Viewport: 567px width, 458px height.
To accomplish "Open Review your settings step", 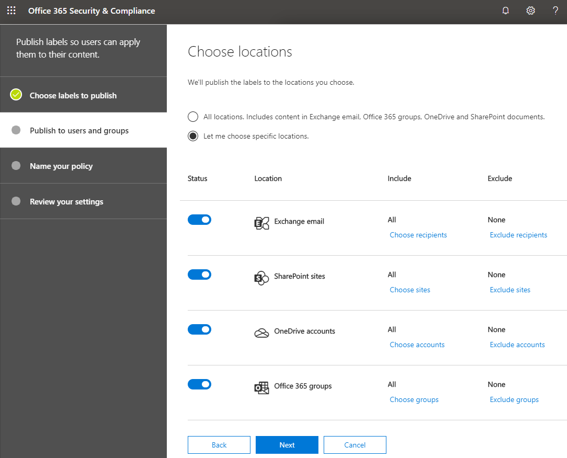I will point(83,201).
